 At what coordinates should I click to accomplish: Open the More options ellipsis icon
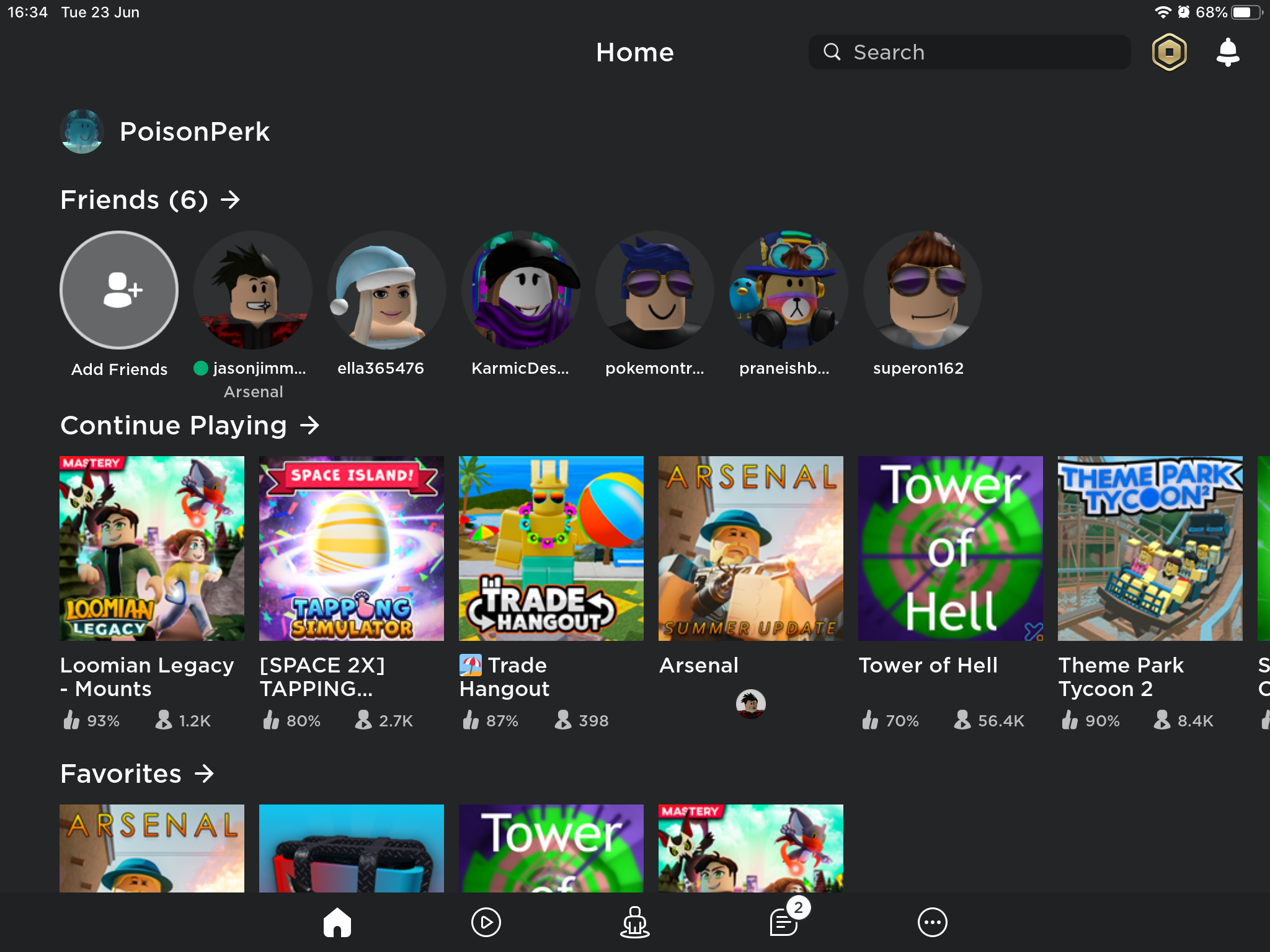tap(932, 922)
